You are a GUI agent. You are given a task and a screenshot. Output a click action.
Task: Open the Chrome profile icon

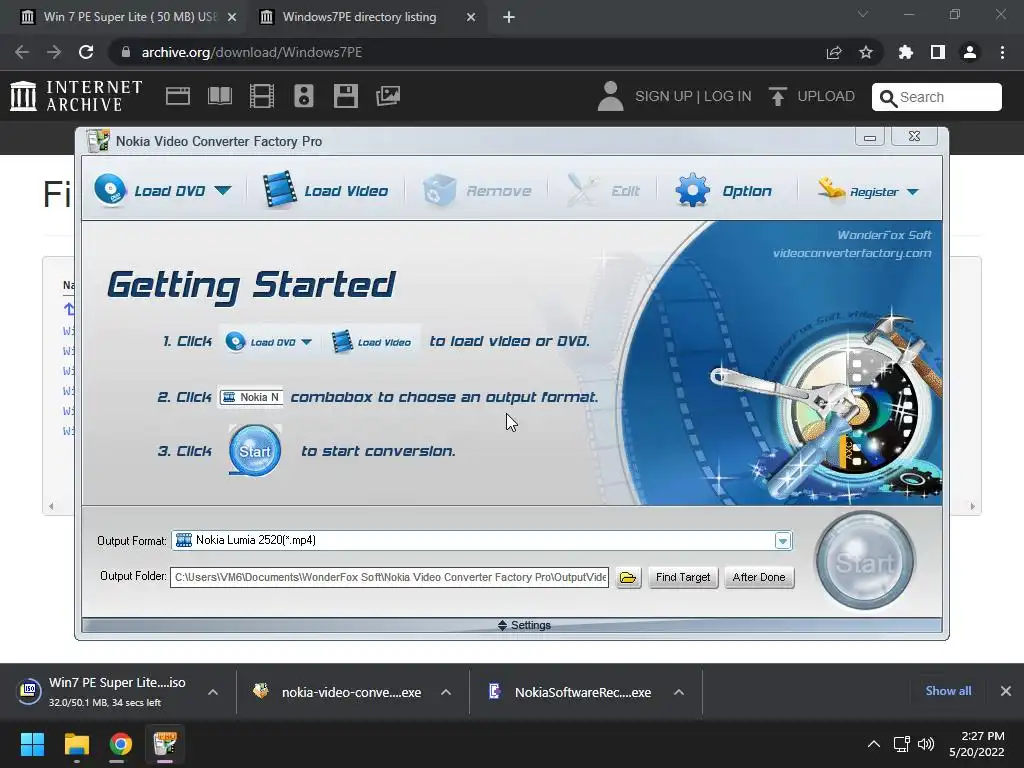(970, 52)
